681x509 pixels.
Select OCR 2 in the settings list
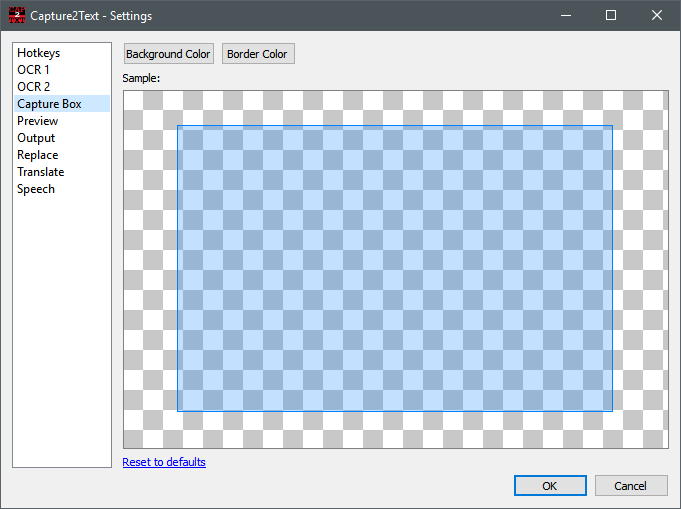click(62, 87)
